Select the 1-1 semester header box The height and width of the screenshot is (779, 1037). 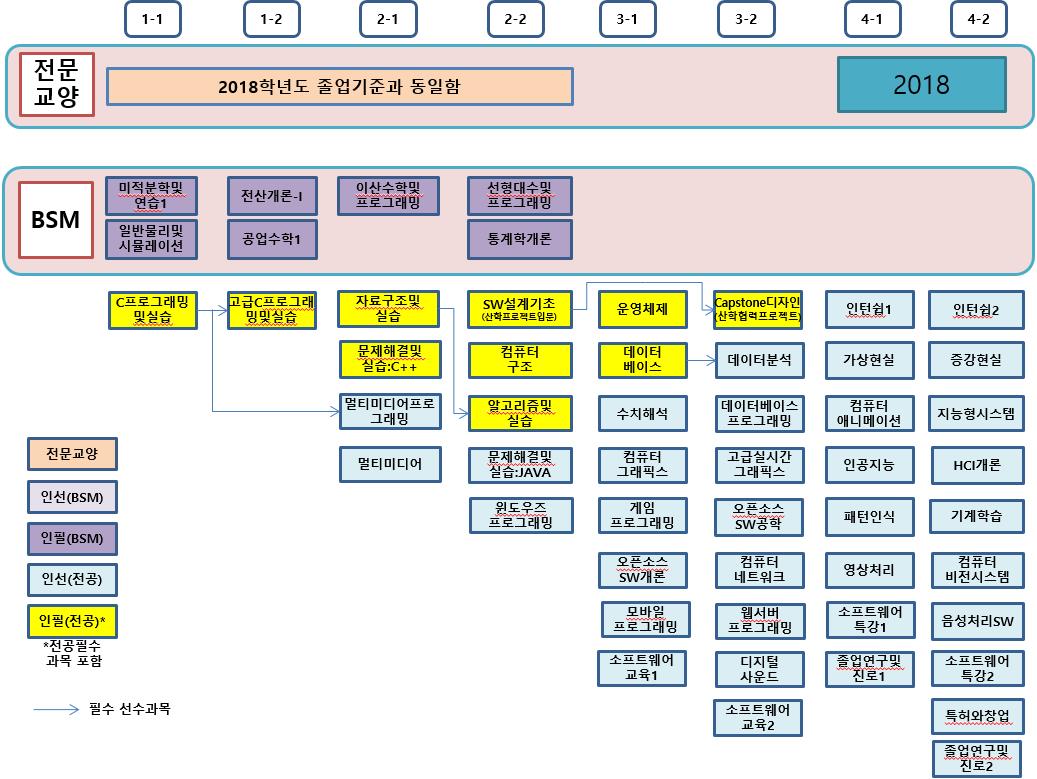[x=152, y=20]
